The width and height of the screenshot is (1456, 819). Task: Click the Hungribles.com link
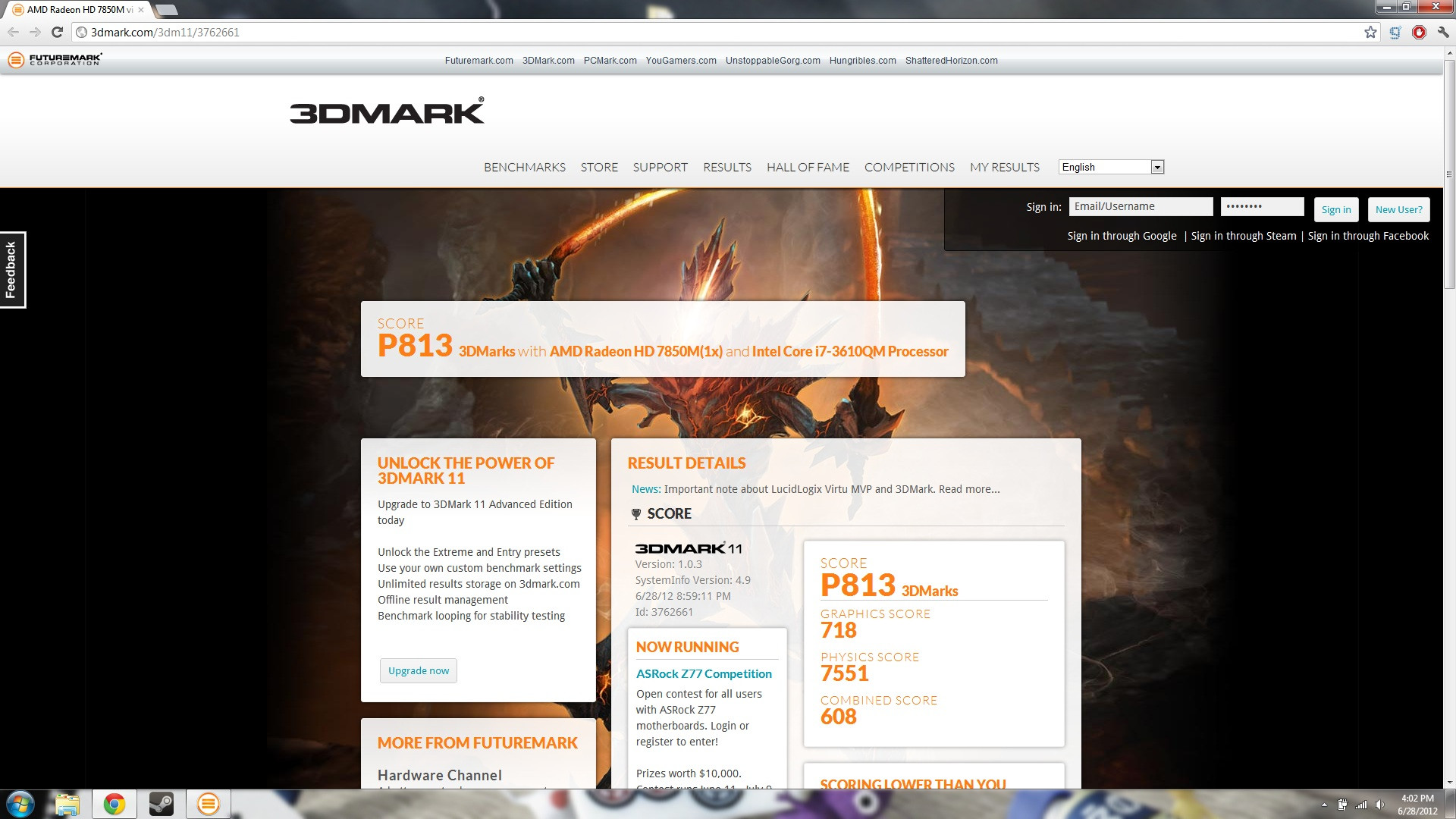pyautogui.click(x=862, y=61)
